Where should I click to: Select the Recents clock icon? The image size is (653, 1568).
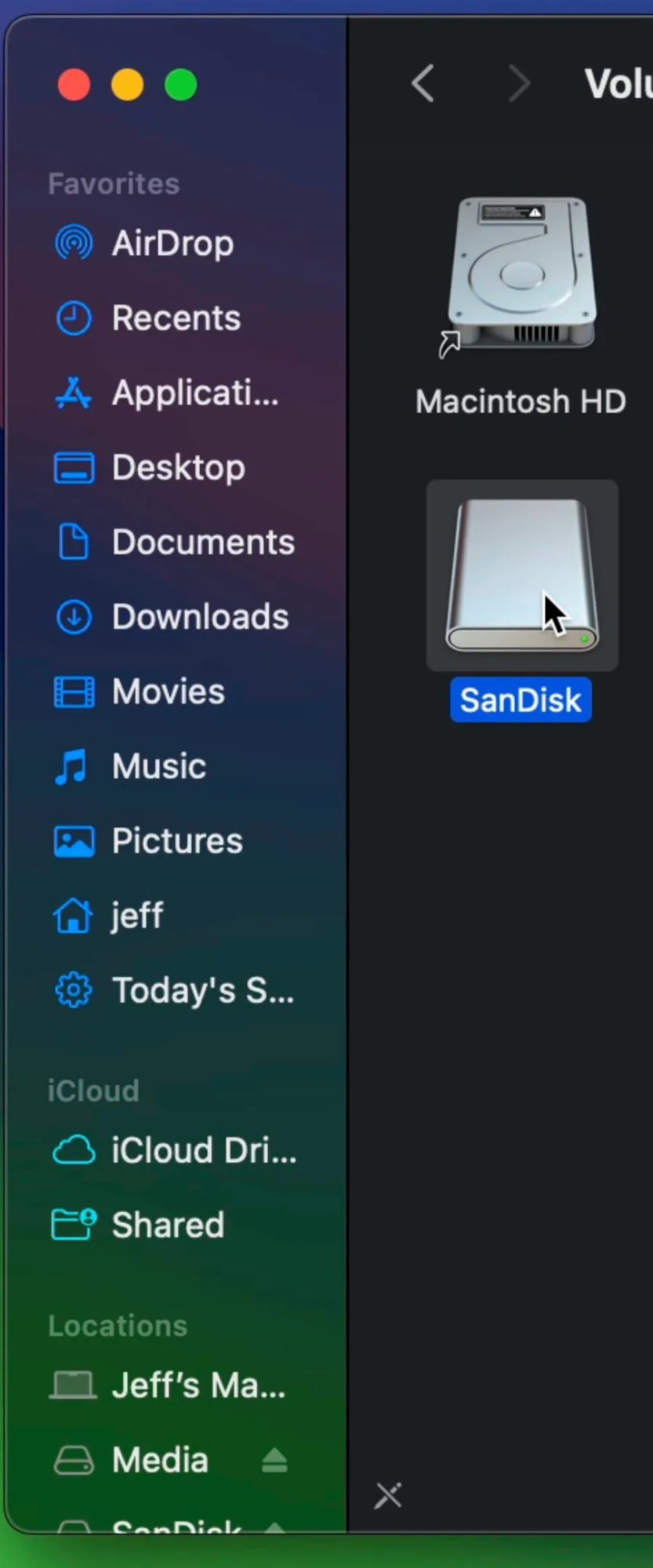coord(74,318)
